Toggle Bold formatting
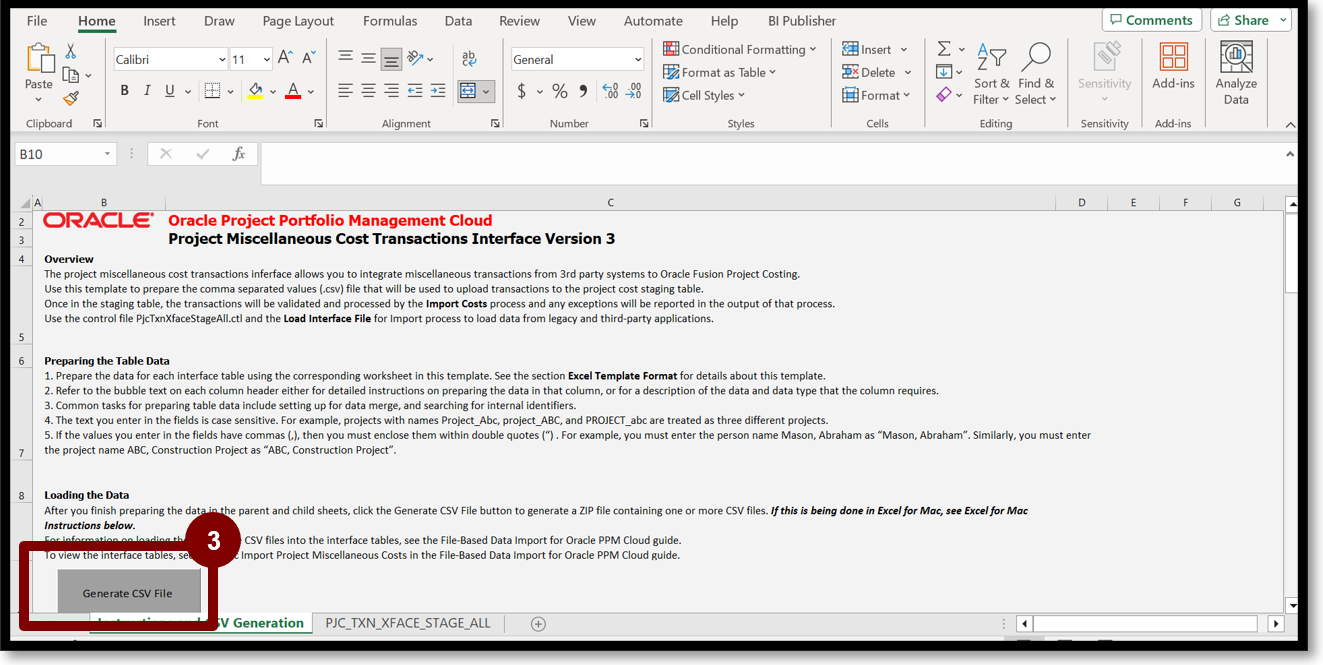1323x665 pixels. tap(125, 91)
